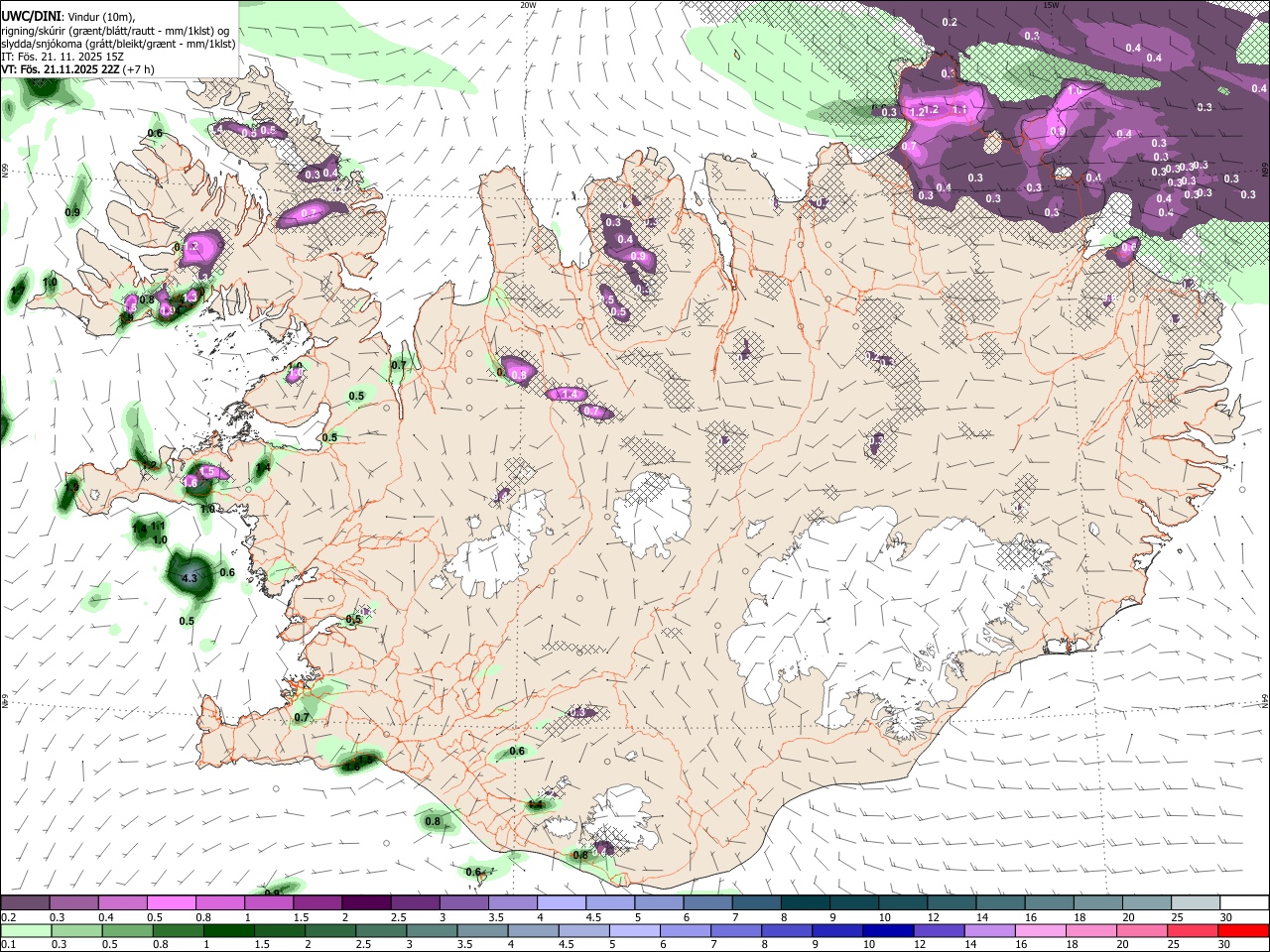Screen dimensions: 1270x952
Task: Click the 'UWC/DINI: Vindur (10m),' title text
Action: coord(67,17)
